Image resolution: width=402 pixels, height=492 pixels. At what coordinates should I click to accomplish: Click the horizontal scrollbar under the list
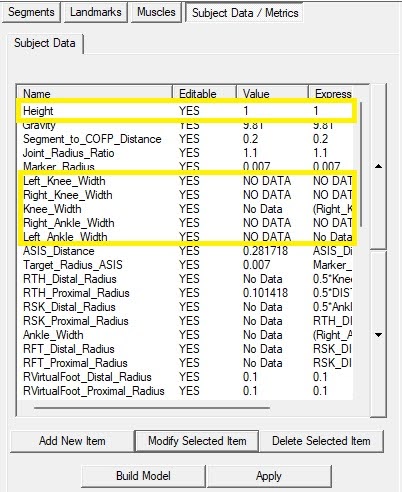point(152,407)
